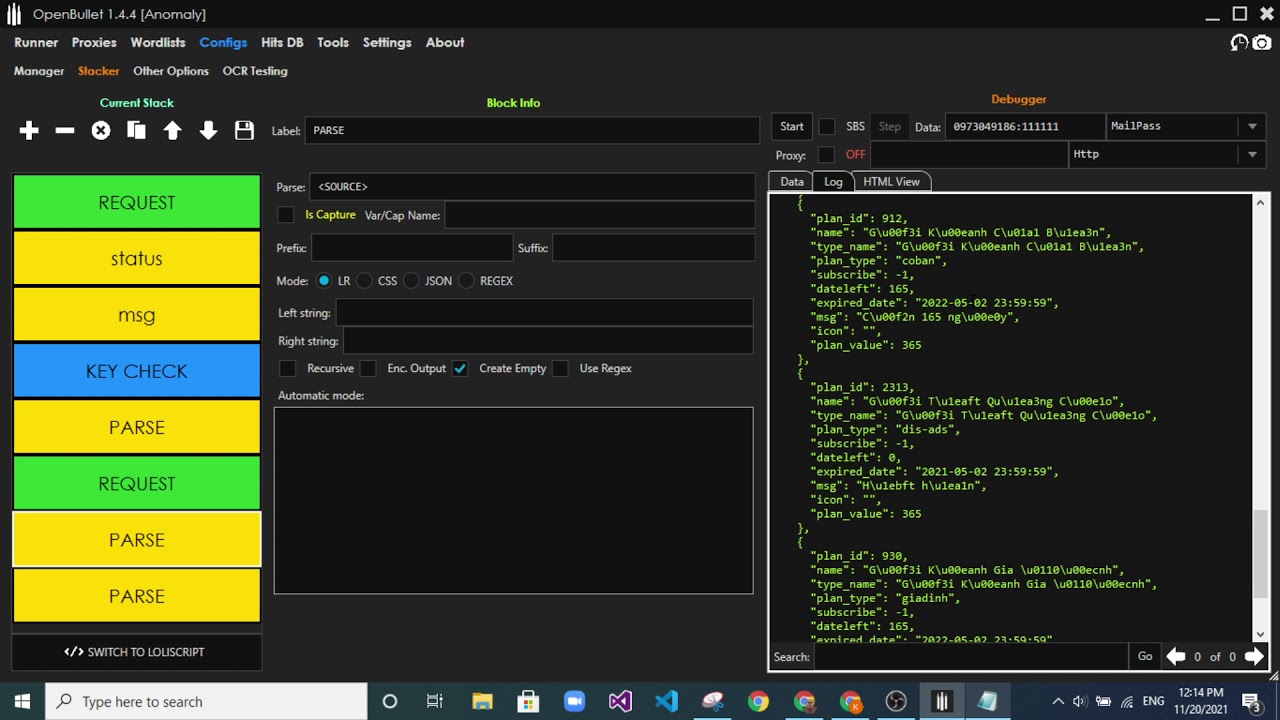Image resolution: width=1280 pixels, height=720 pixels.
Task: Click the camera screenshot icon in the title bar
Action: click(x=1263, y=42)
